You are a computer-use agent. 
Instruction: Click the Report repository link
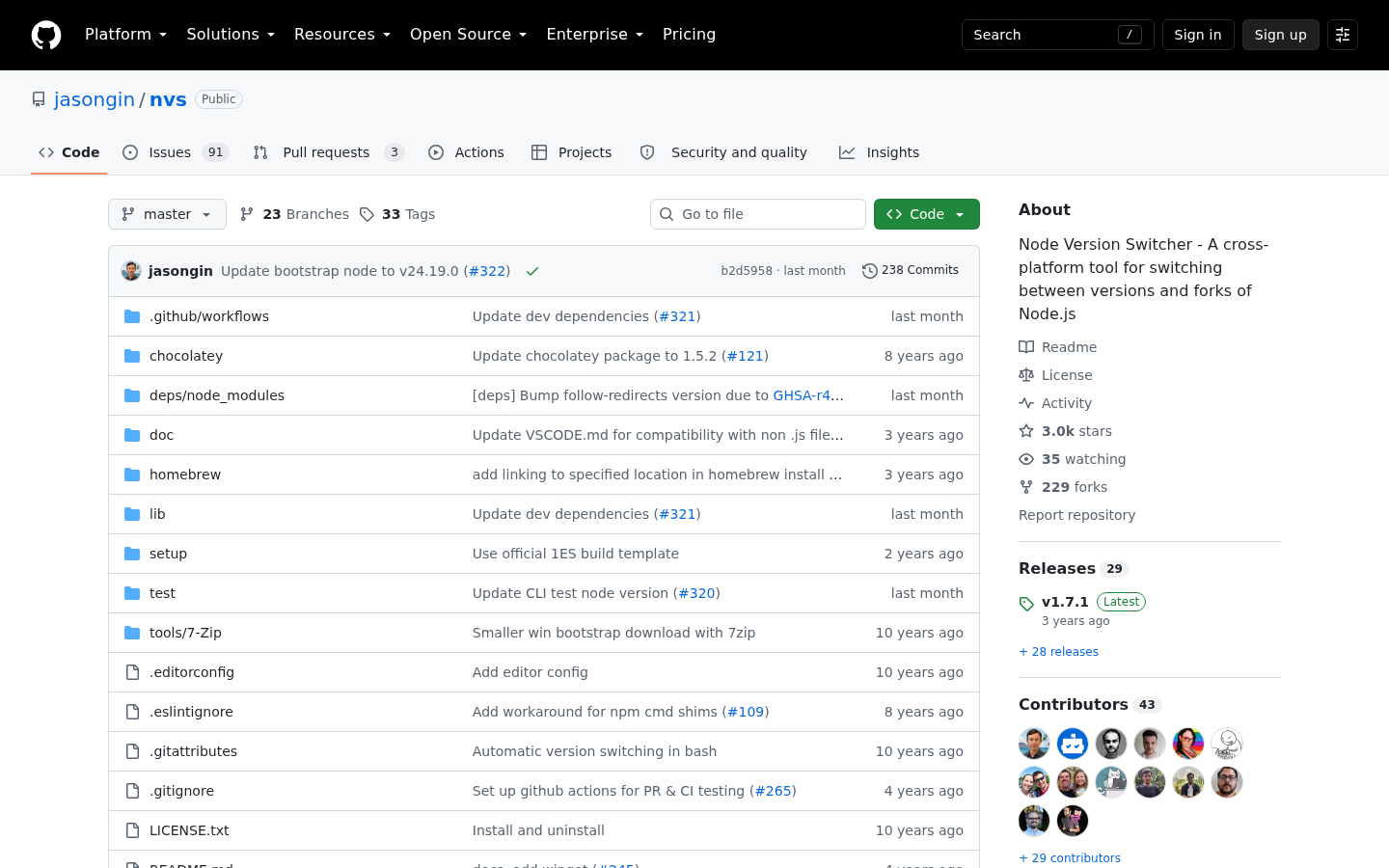click(x=1076, y=515)
